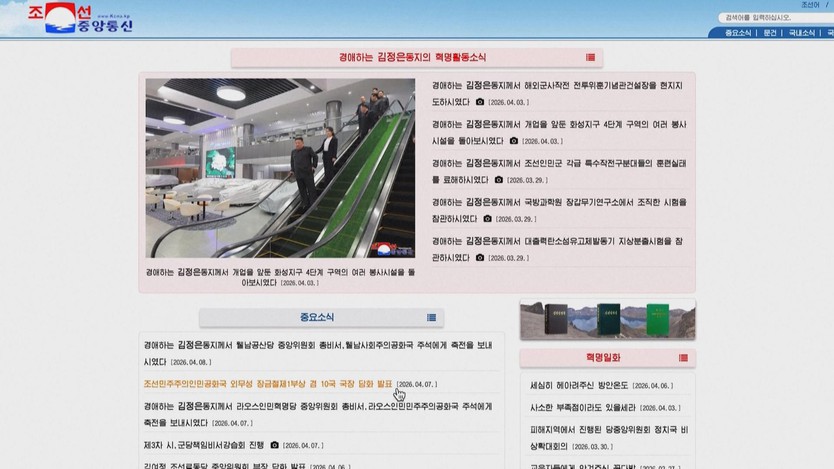The width and height of the screenshot is (834, 469).
Task: Open article 제3차 시,군당책임비서강습회 진행
Action: coord(204,445)
